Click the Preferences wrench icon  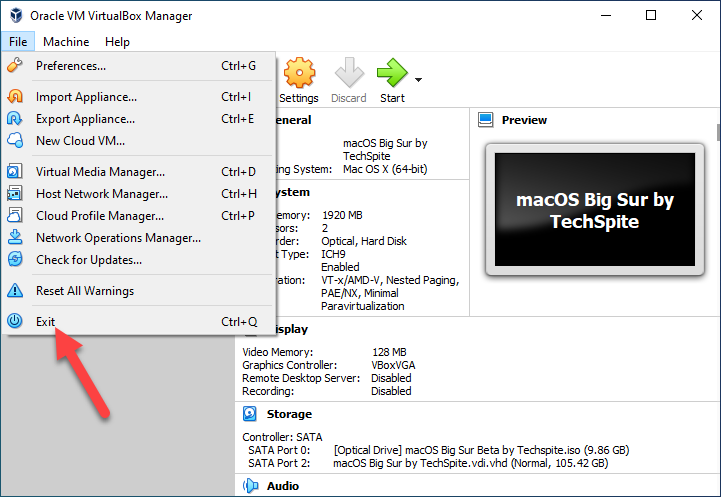pos(15,66)
